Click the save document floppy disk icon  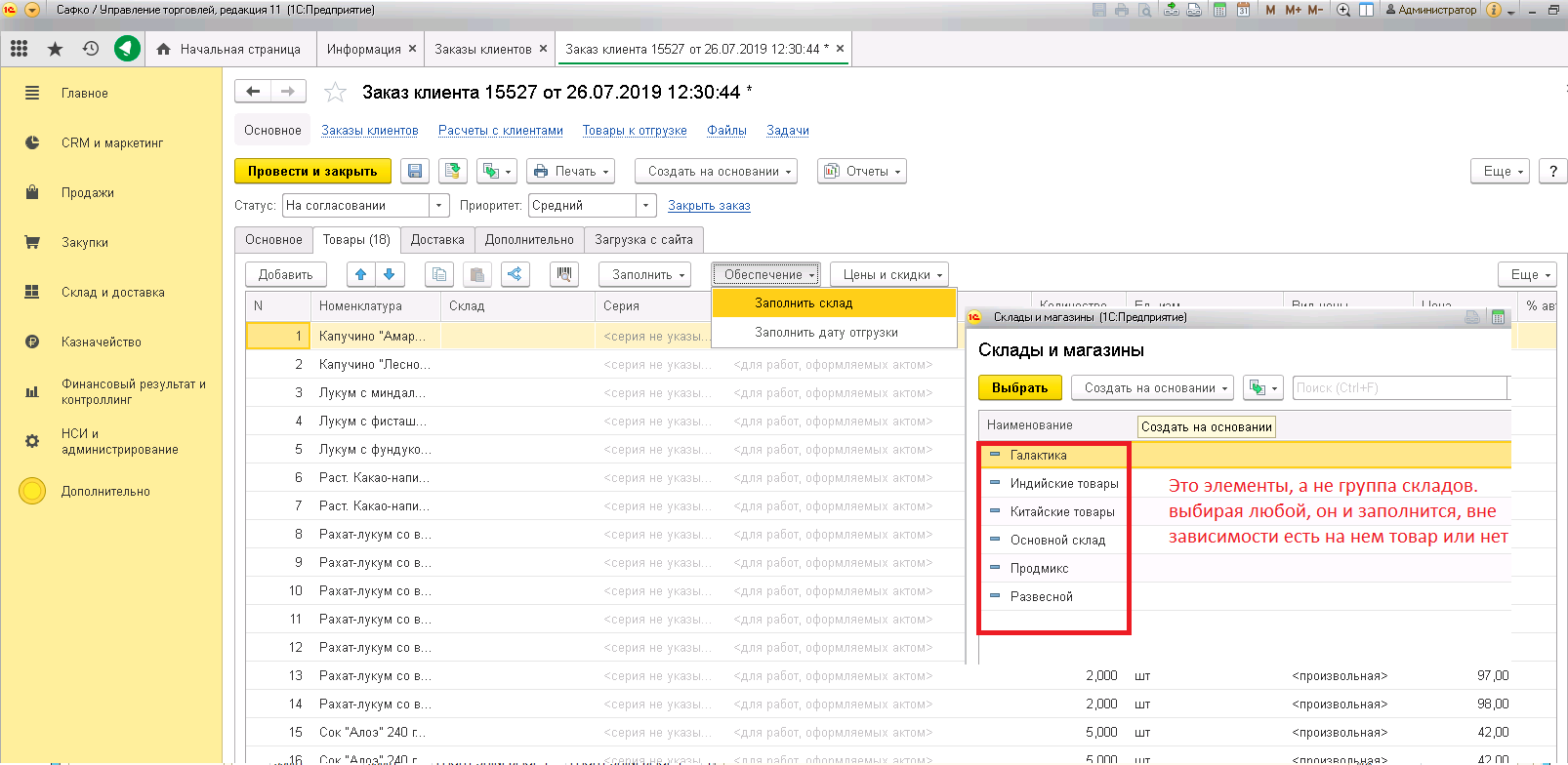(415, 172)
